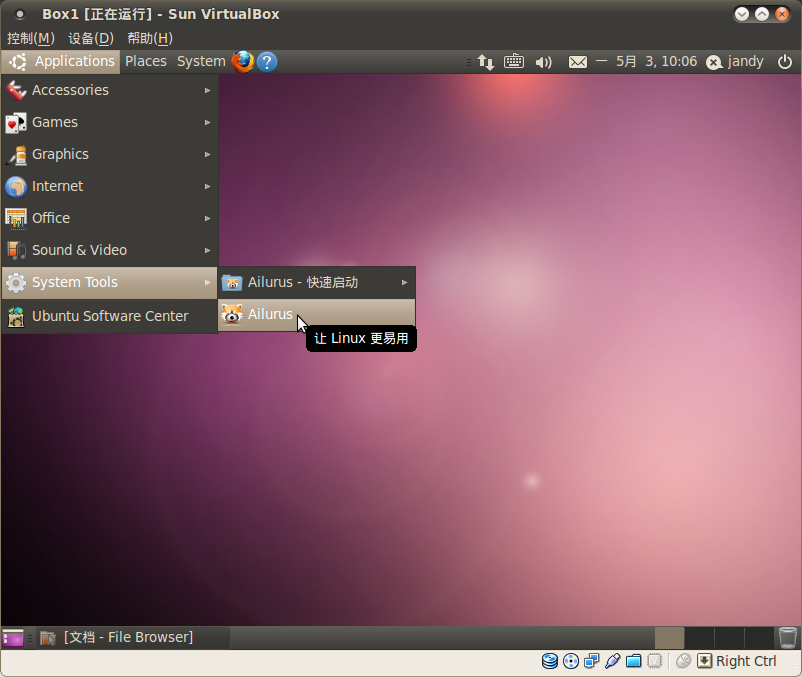Image resolution: width=802 pixels, height=677 pixels.
Task: Click the VirtualBox optical disc status icon
Action: point(571,661)
